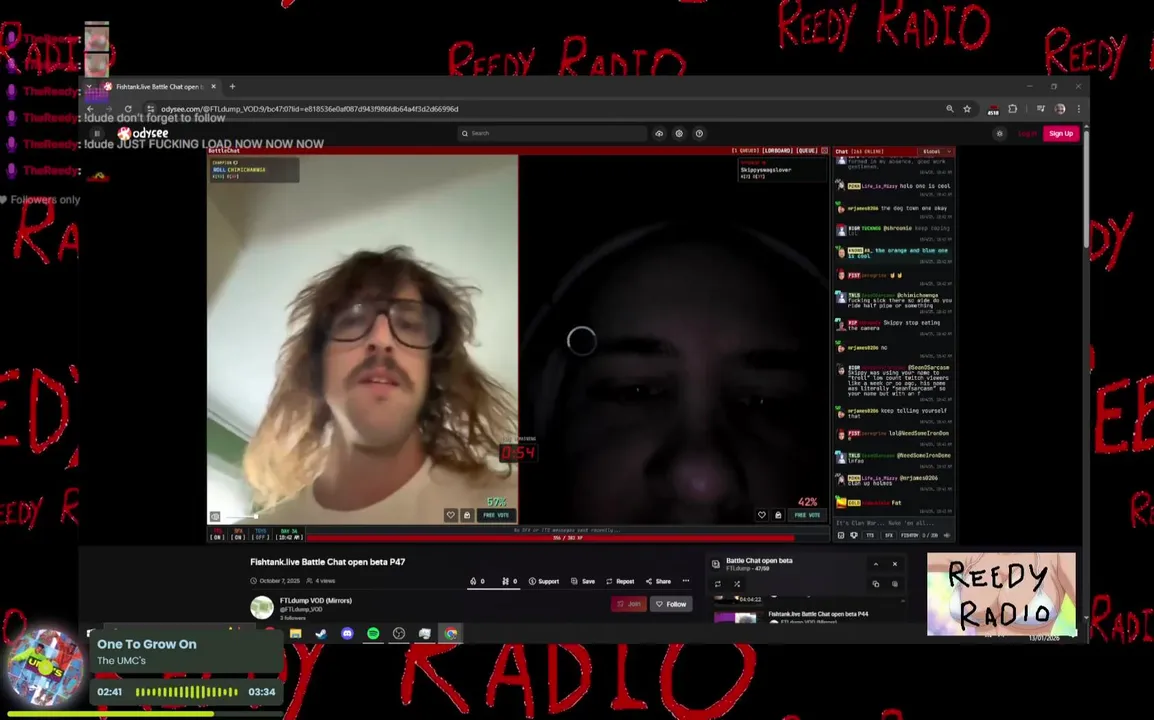This screenshot has width=1154, height=720.
Task: Click the Odysee search input field
Action: (552, 133)
